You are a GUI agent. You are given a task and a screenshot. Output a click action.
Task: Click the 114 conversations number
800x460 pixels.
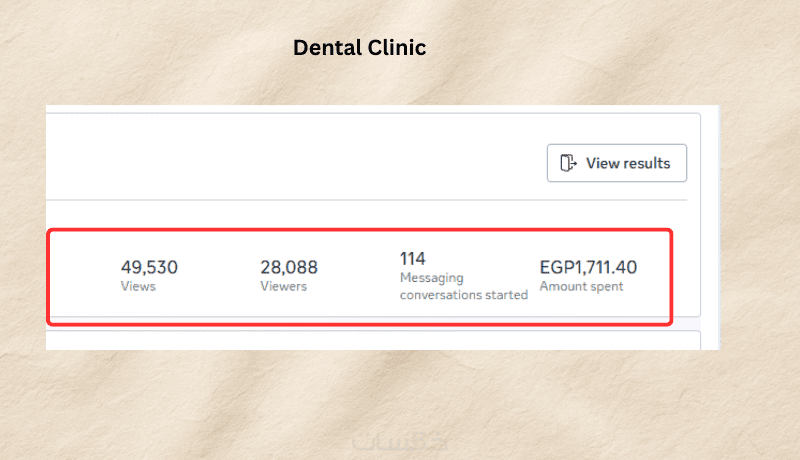(413, 258)
